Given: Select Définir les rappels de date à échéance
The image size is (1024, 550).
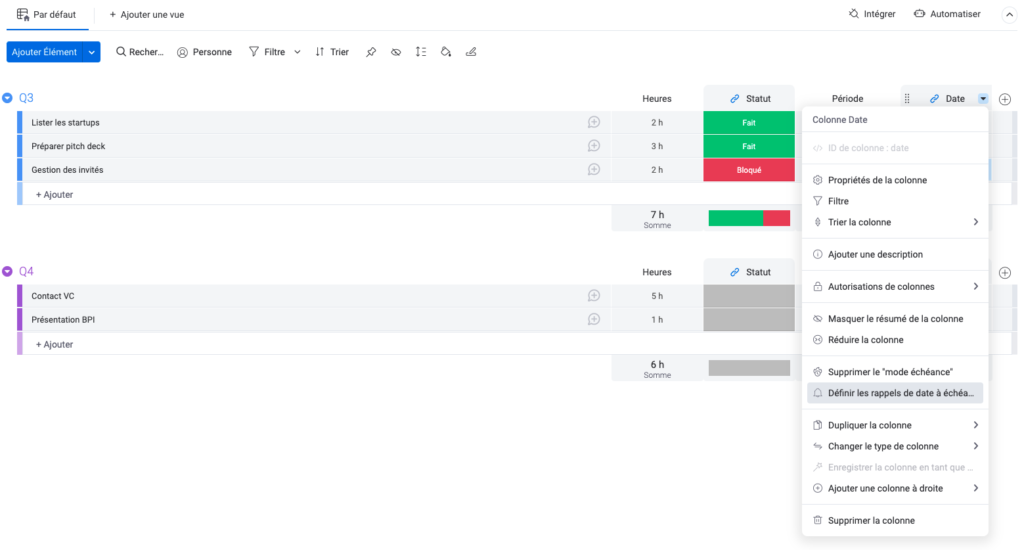Looking at the screenshot, I should pos(895,393).
